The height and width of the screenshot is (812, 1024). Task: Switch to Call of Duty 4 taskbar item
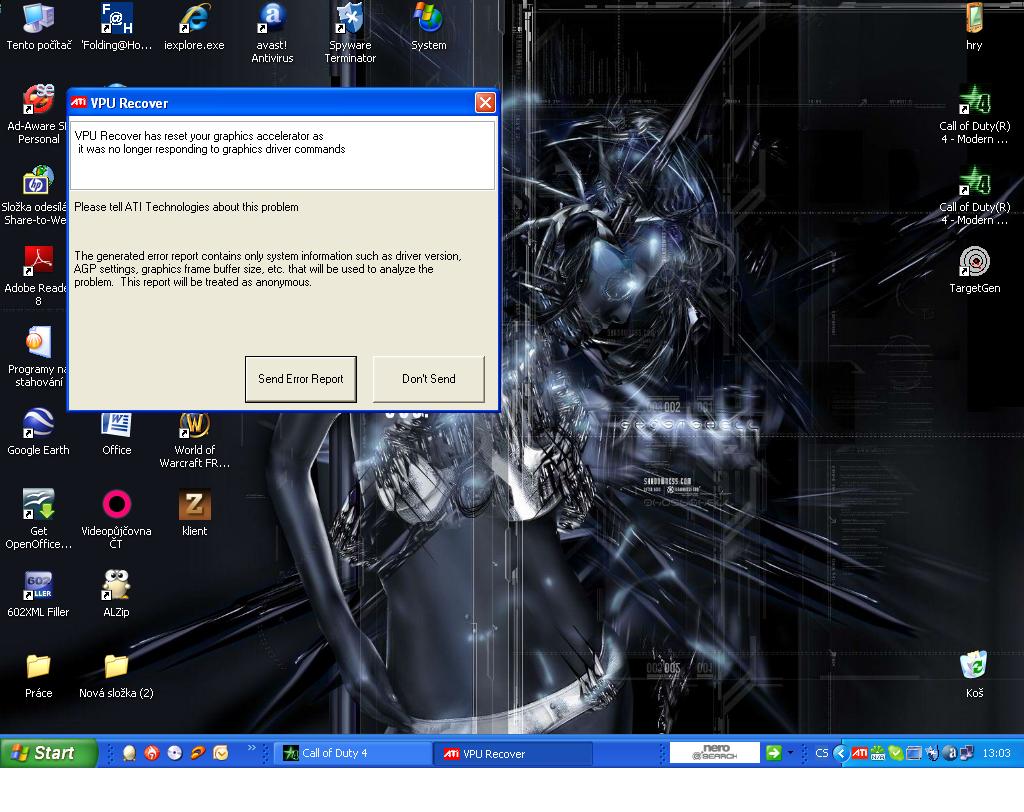pos(353,753)
